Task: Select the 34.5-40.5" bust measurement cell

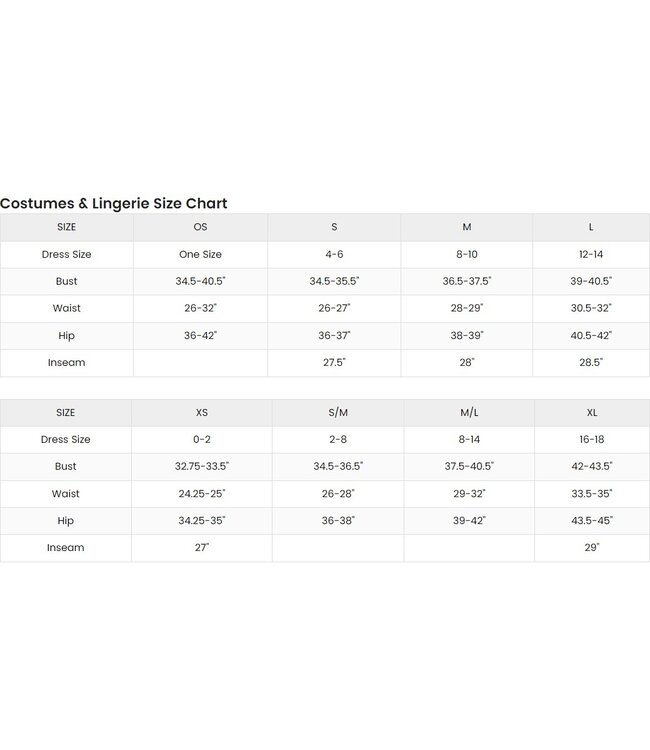Action: [x=200, y=281]
